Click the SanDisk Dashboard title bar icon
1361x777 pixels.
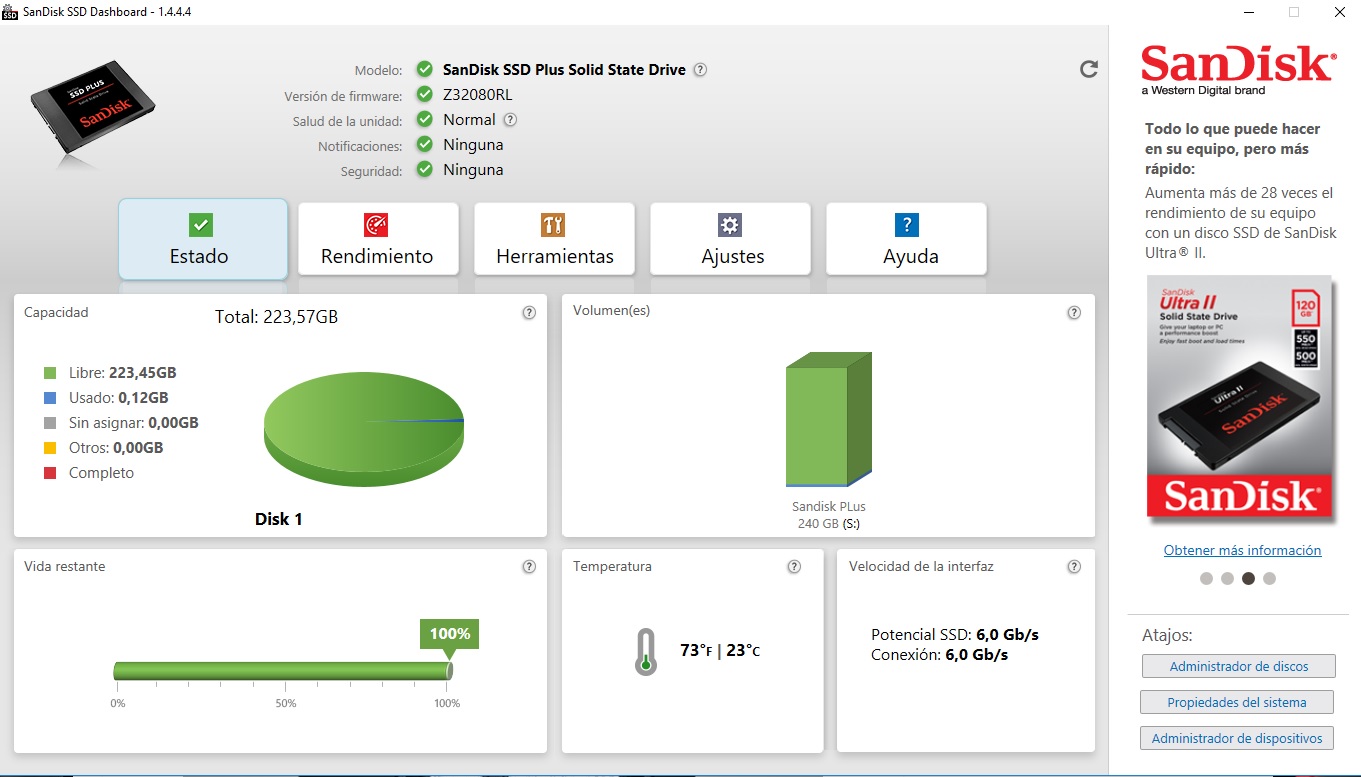11,11
